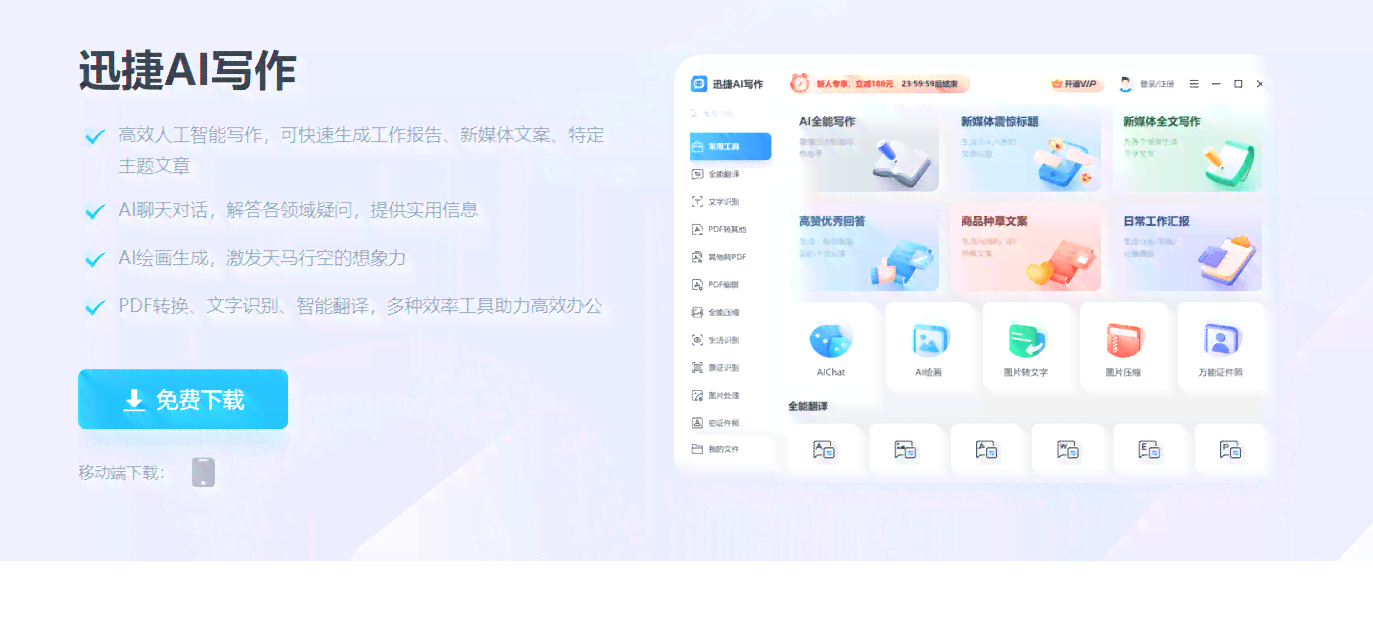
Task: Click the user avatar icon
Action: [1126, 84]
